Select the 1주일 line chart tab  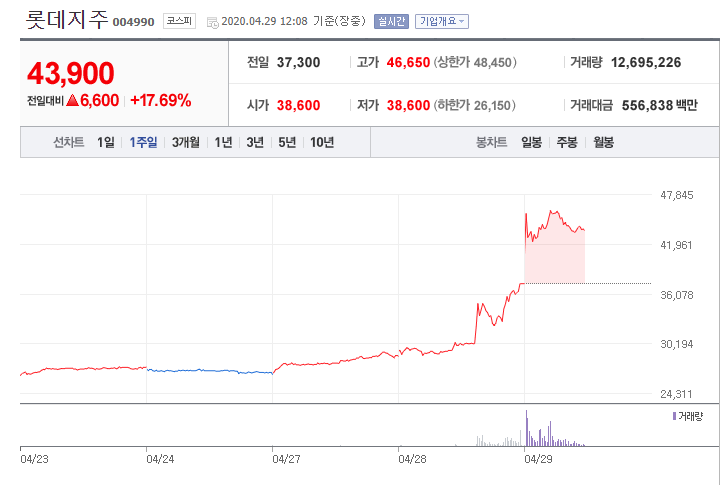pyautogui.click(x=143, y=142)
